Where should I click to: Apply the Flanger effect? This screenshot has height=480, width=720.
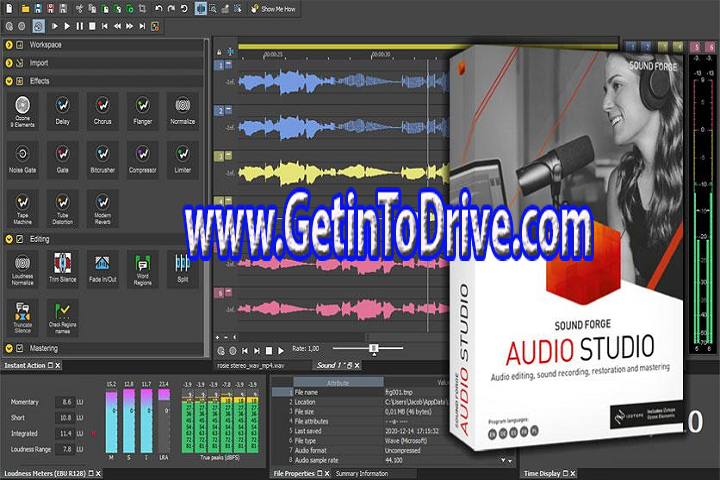pos(142,111)
